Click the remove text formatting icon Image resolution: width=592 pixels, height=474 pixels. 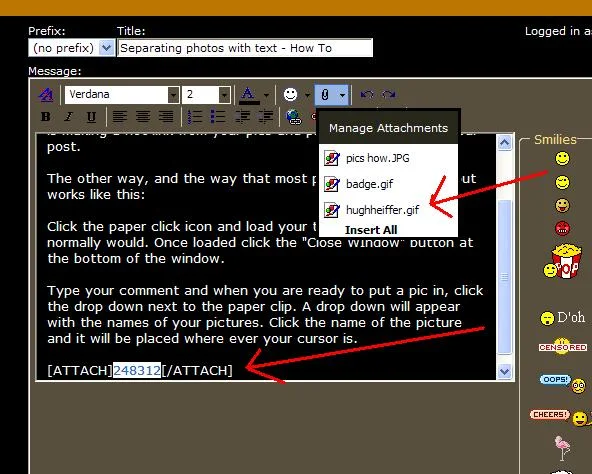tap(46, 94)
